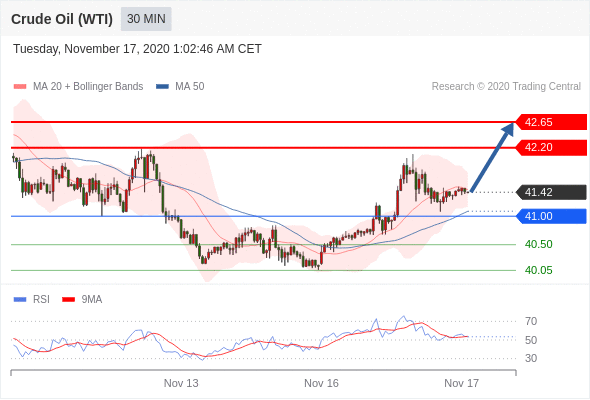Click the Nov 13 date axis label

pos(181,383)
